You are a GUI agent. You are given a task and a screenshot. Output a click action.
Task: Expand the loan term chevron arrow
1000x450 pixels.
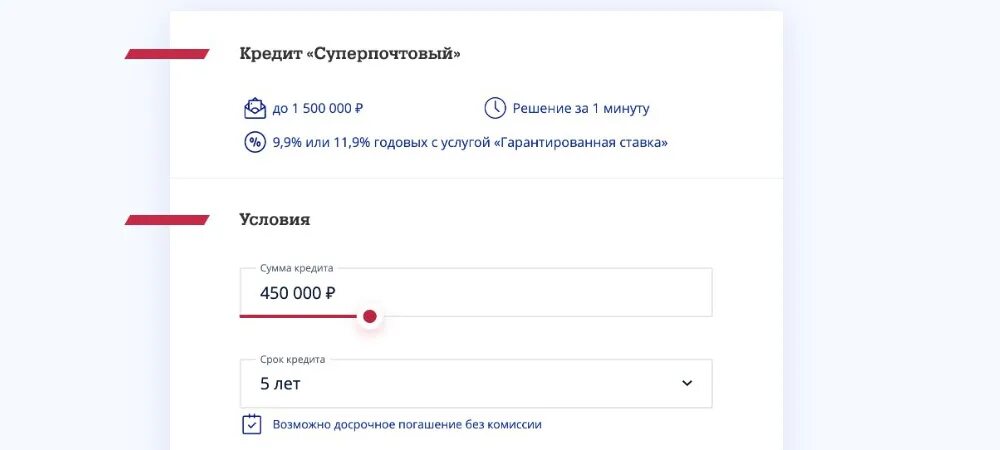point(687,383)
